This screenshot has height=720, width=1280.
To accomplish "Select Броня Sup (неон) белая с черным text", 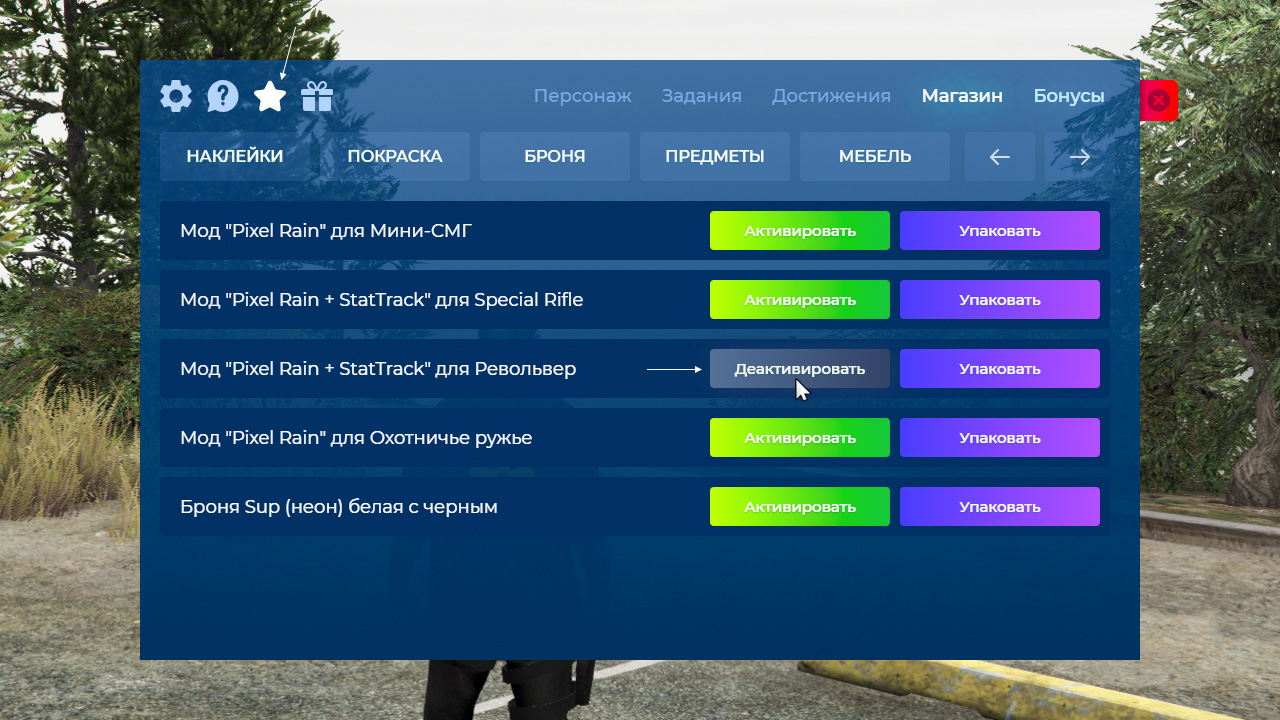I will (x=339, y=507).
